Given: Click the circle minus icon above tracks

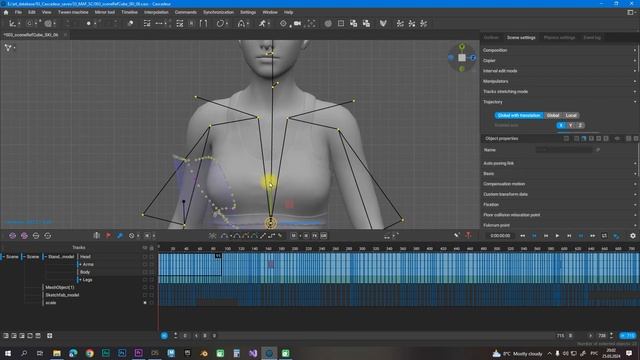Looking at the screenshot, I should 36,236.
